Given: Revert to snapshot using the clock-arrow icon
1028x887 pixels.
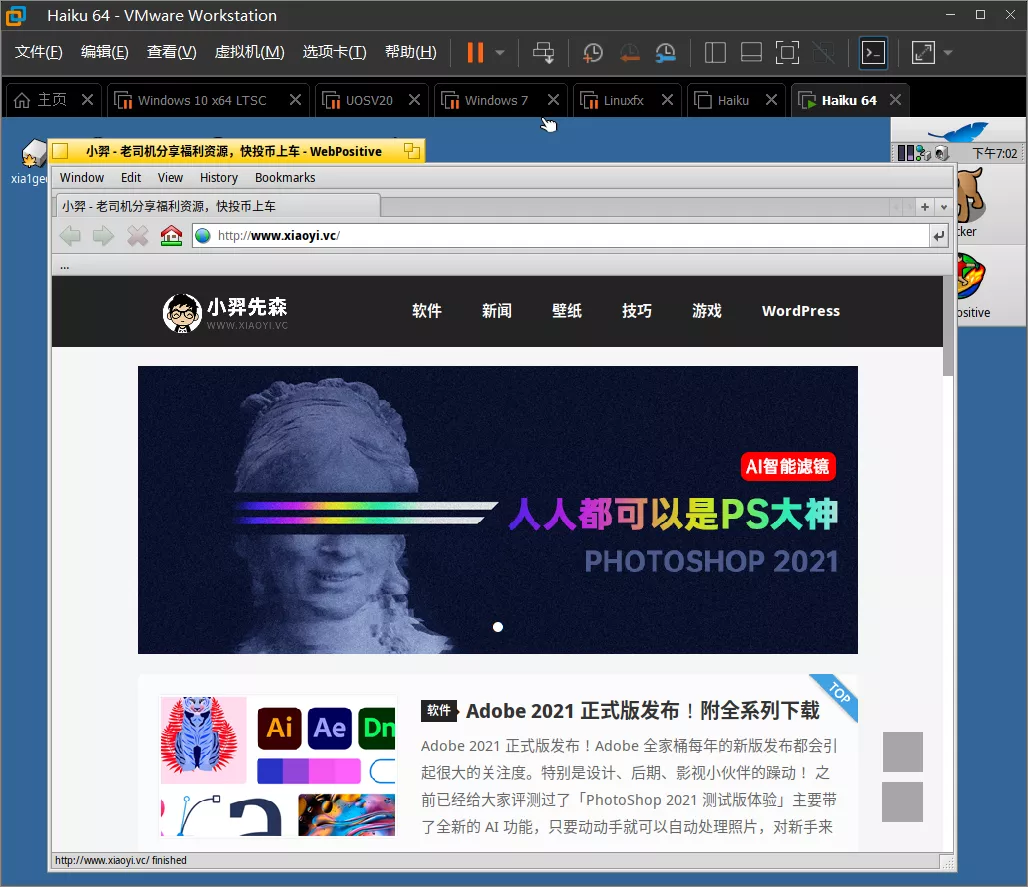Looking at the screenshot, I should pos(629,52).
